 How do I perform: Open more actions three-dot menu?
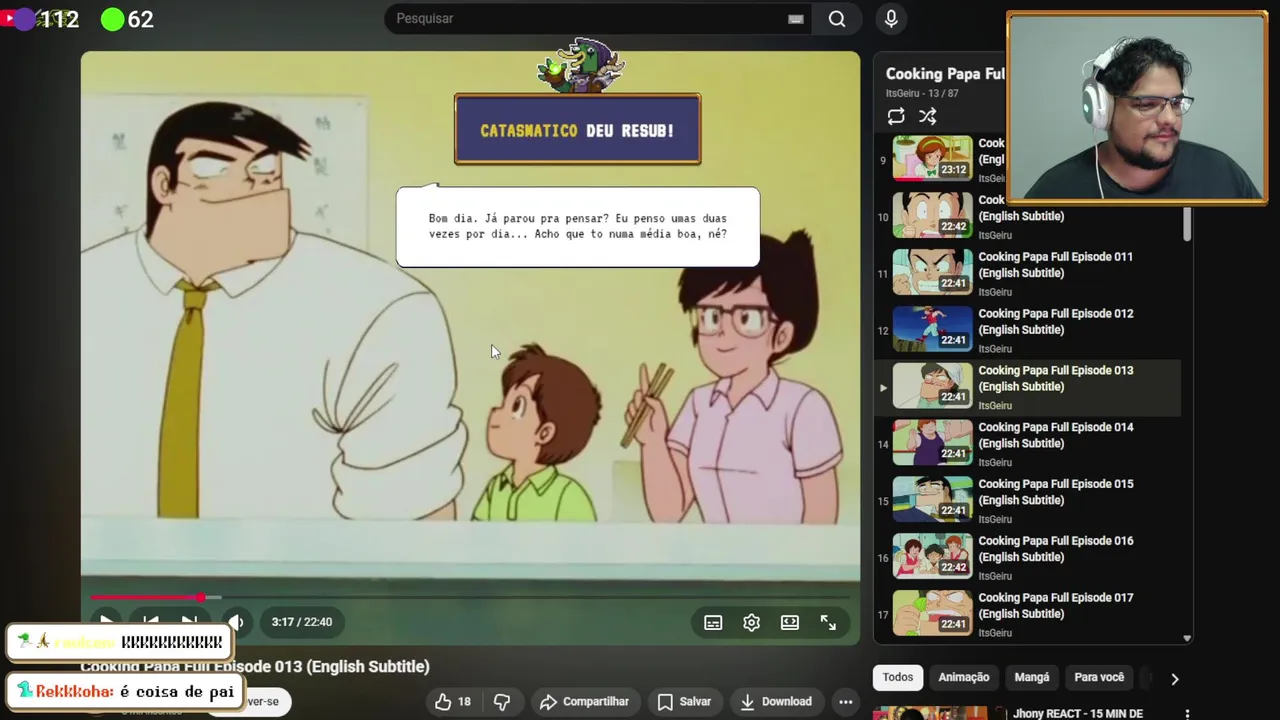(846, 701)
